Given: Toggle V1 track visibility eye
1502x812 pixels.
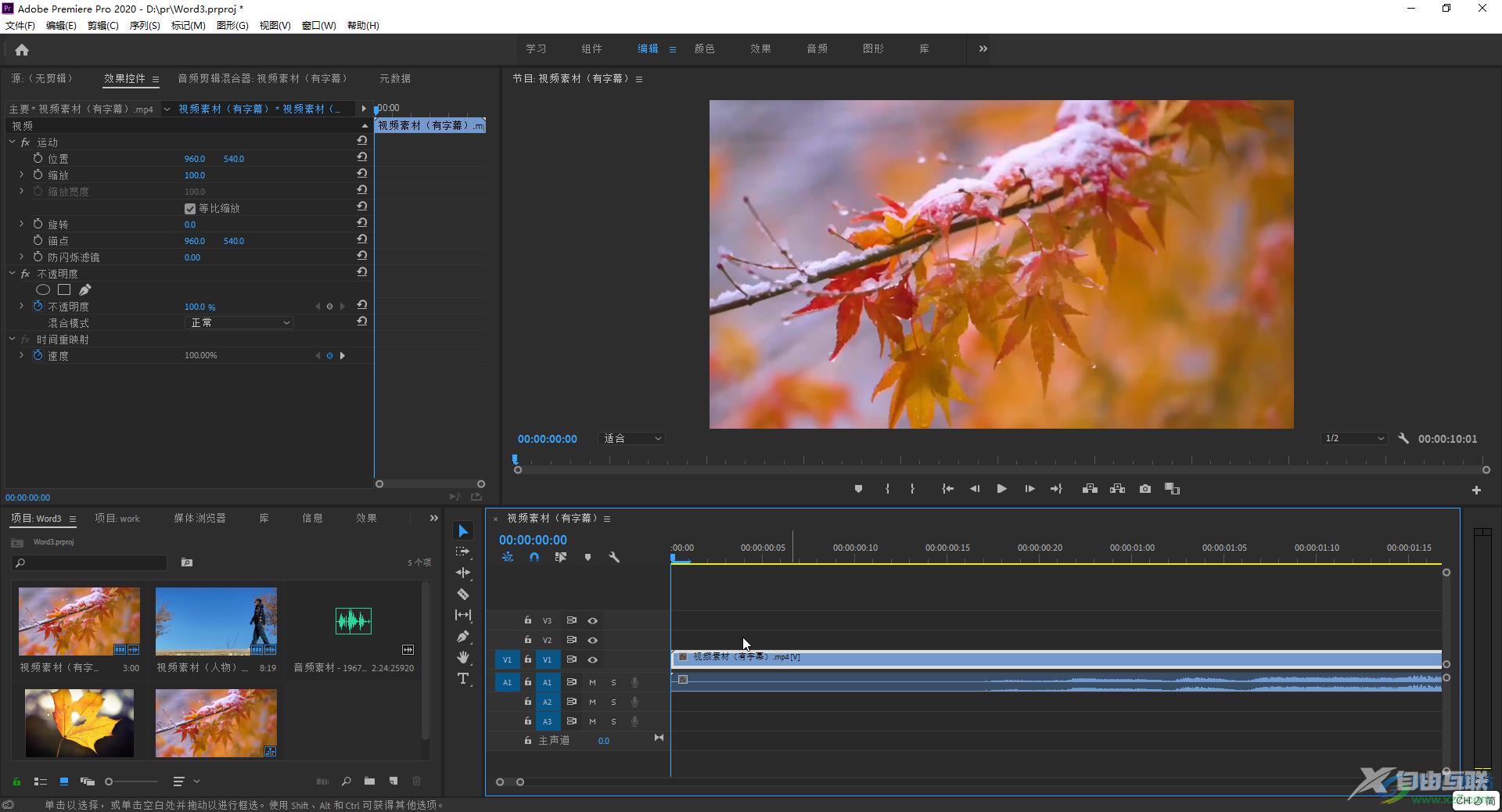Looking at the screenshot, I should (593, 659).
